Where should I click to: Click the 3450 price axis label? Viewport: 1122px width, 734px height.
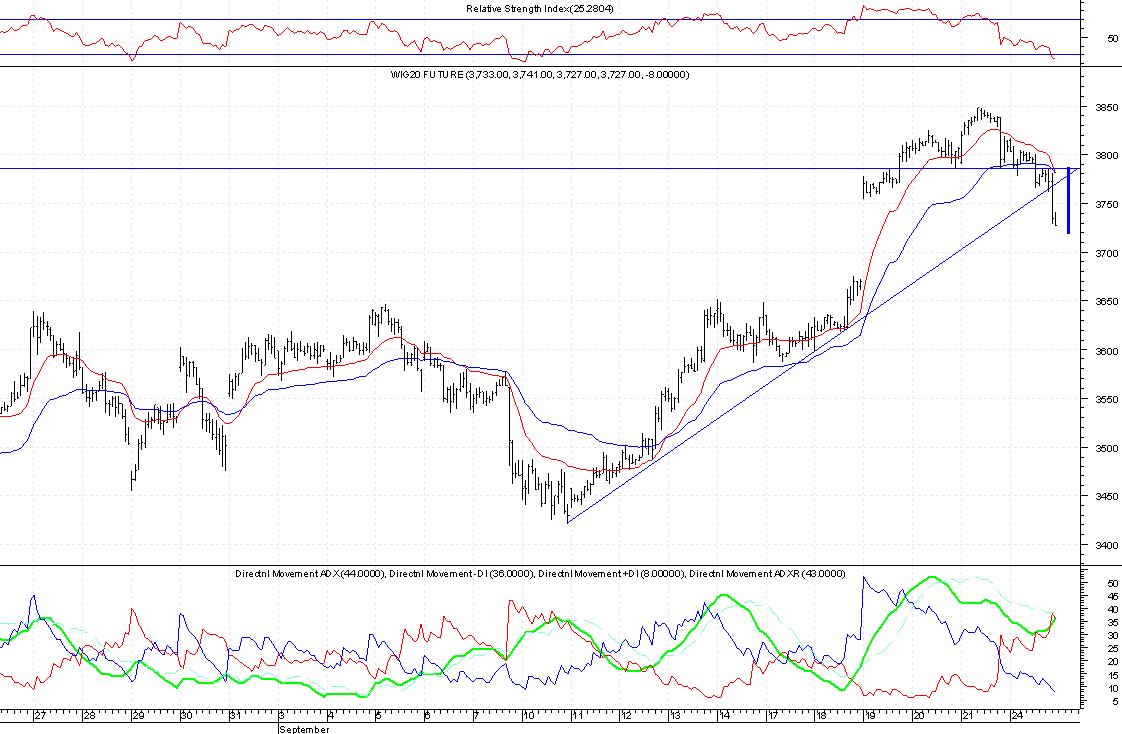(x=1107, y=496)
